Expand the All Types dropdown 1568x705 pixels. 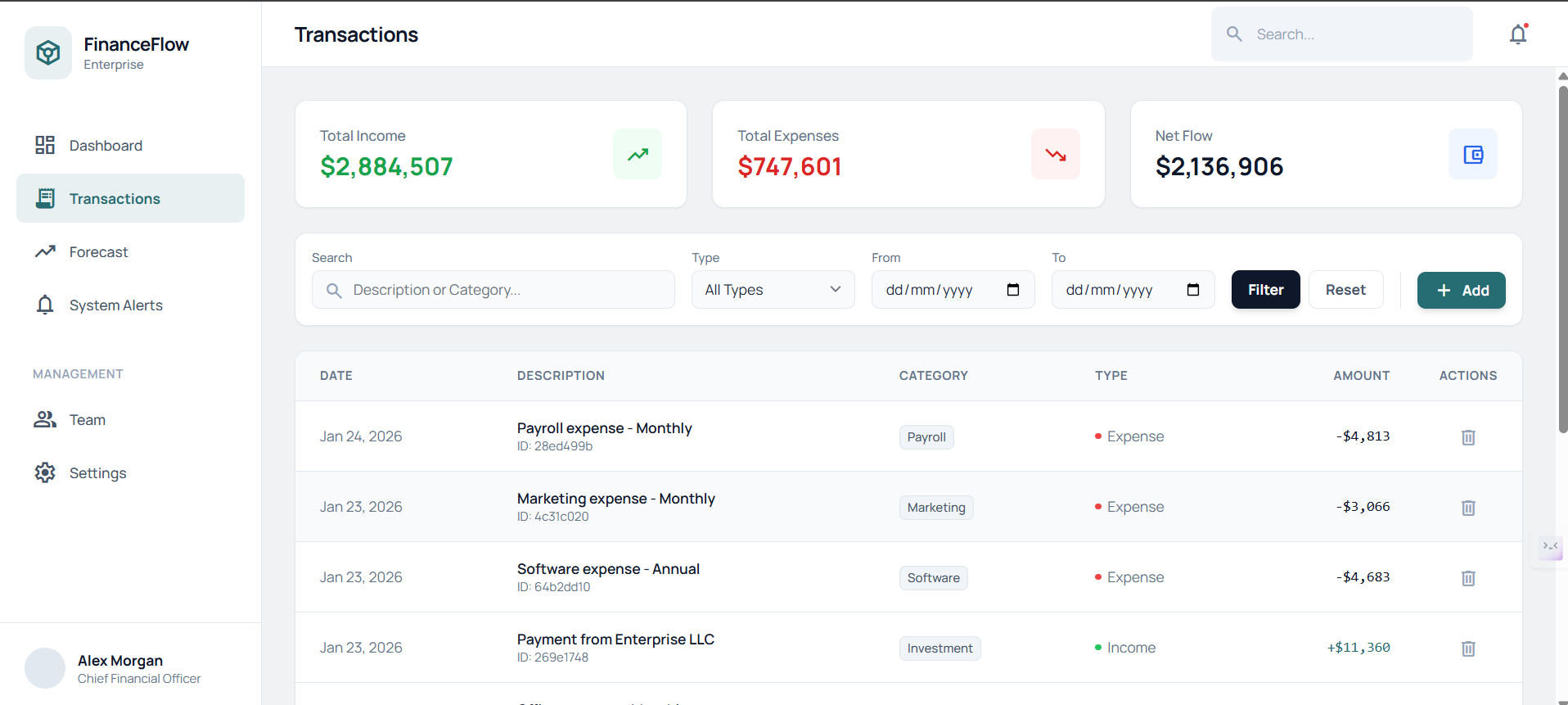tap(773, 290)
